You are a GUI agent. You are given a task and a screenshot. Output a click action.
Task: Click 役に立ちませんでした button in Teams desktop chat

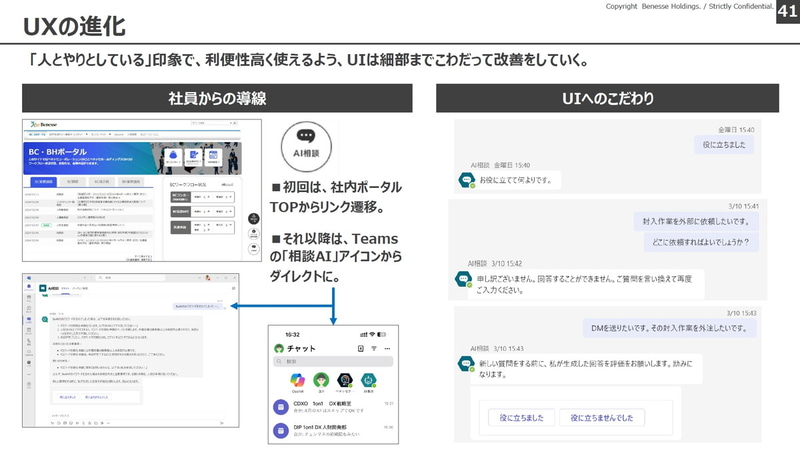coord(96,397)
